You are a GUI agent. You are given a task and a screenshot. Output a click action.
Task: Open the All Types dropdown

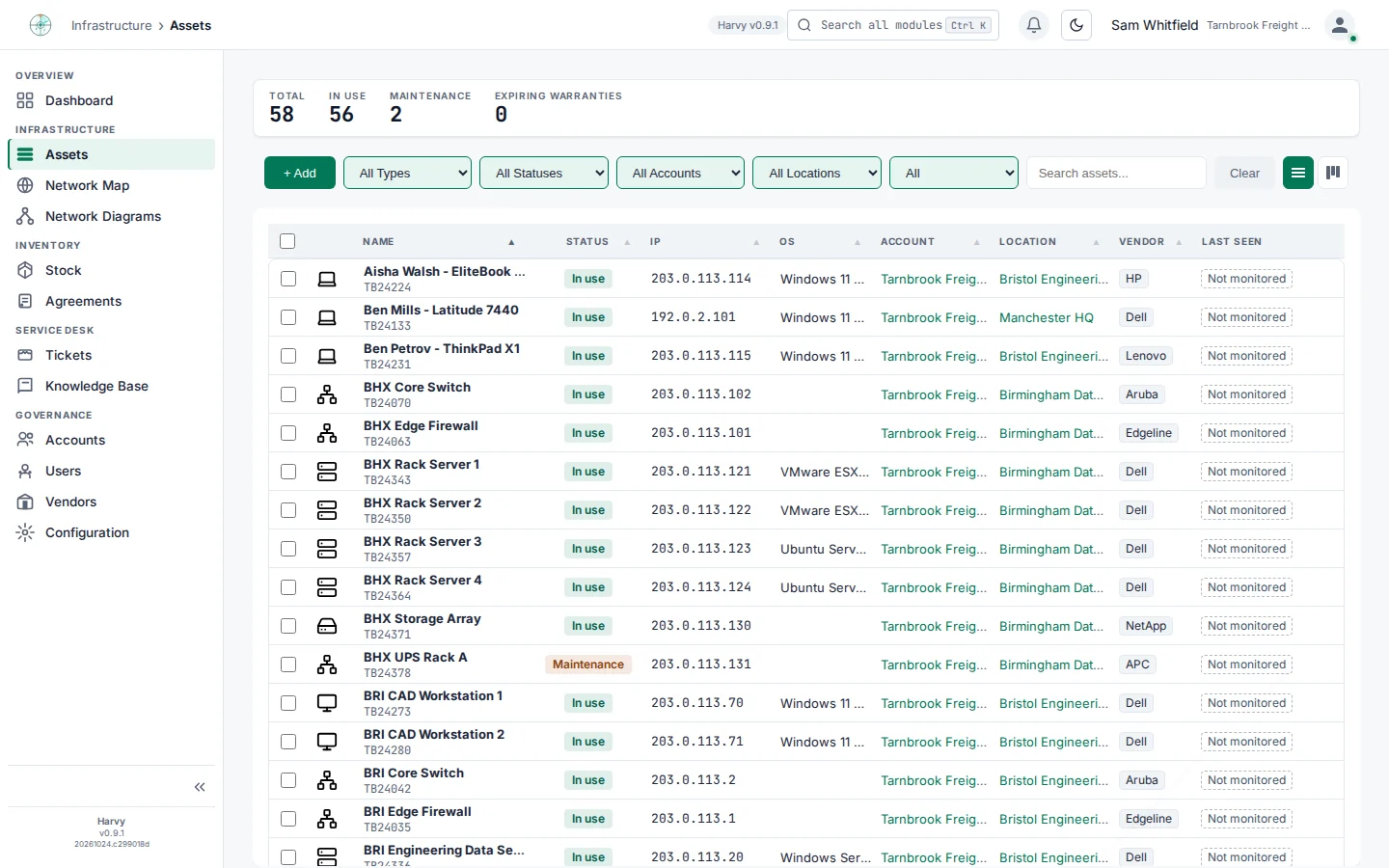point(407,173)
